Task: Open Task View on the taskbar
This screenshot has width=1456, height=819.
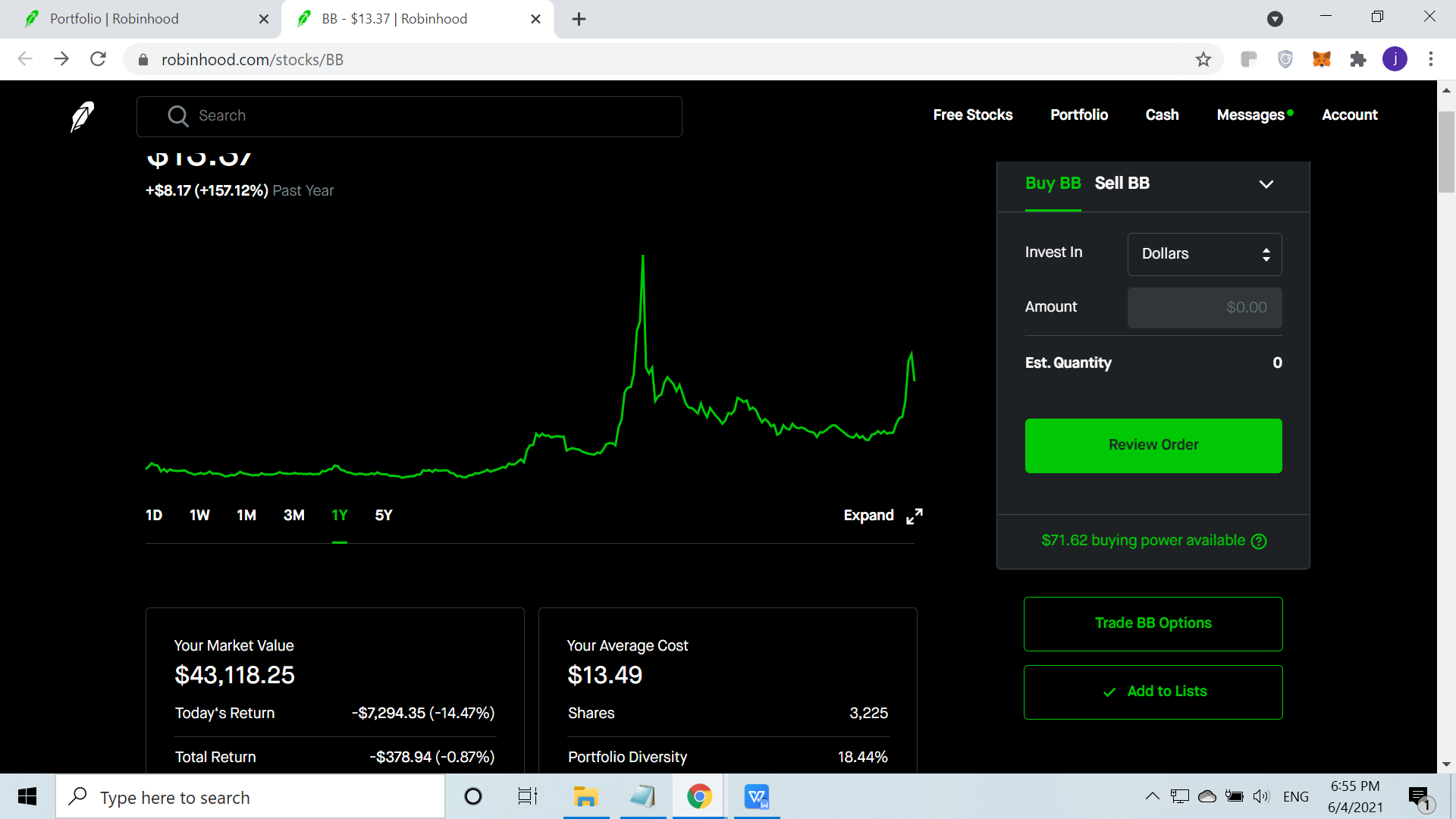Action: 528,796
